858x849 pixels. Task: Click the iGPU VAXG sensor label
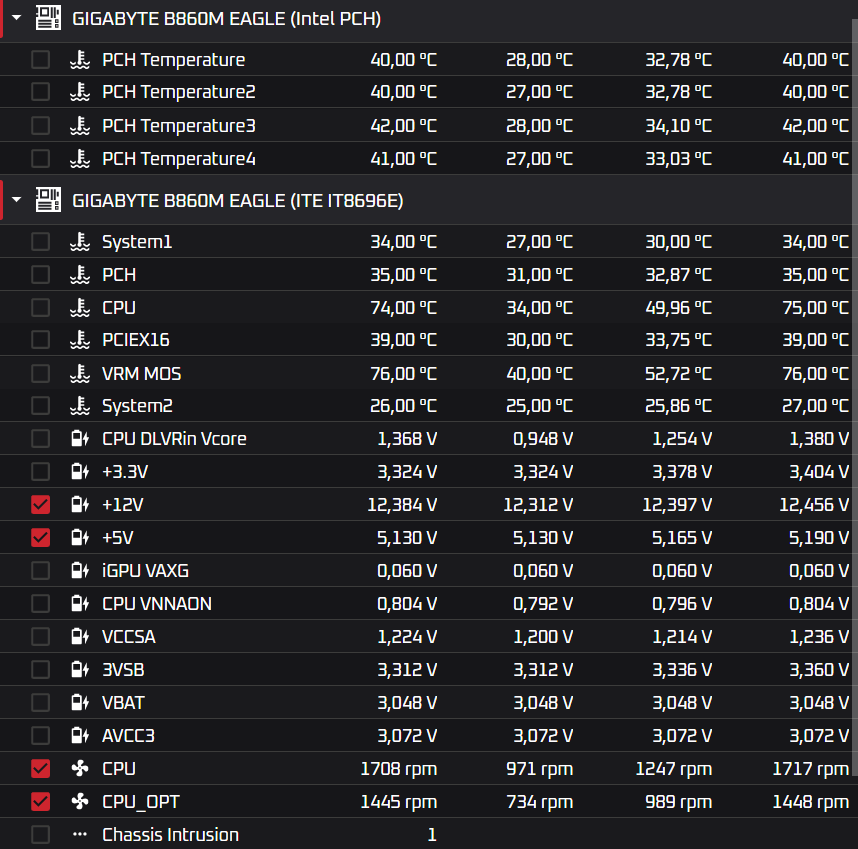click(145, 571)
